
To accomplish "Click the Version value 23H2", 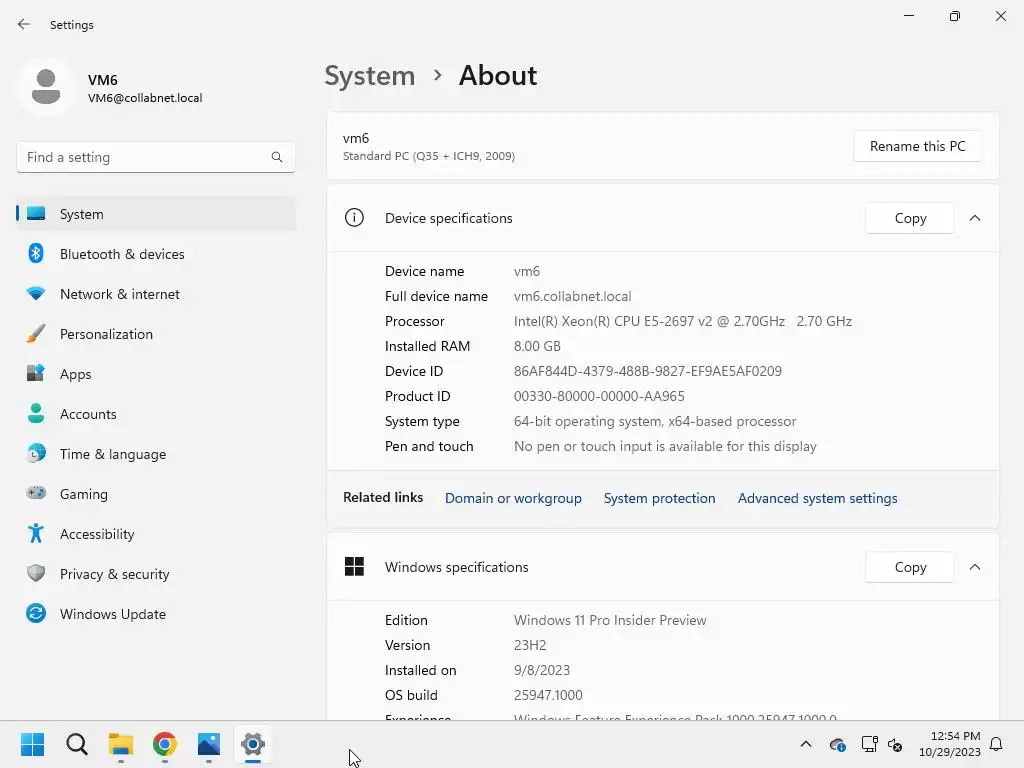I will [530, 645].
